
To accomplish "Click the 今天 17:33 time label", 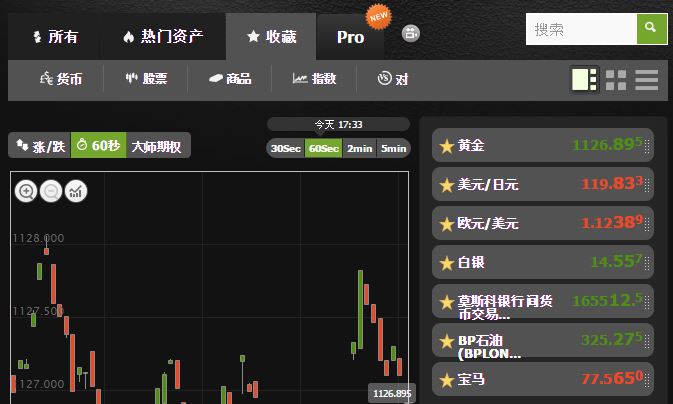I will point(338,125).
